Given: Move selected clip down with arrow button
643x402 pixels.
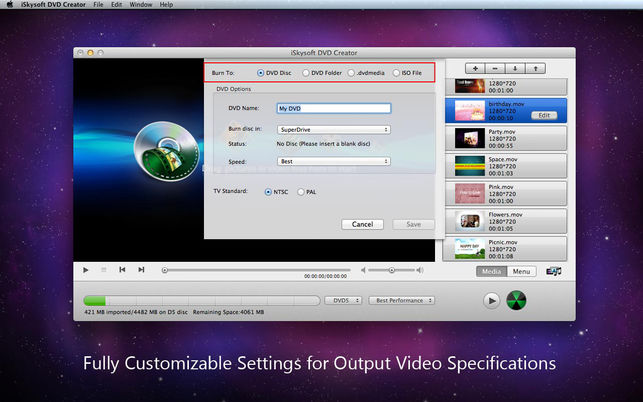Looking at the screenshot, I should [515, 69].
